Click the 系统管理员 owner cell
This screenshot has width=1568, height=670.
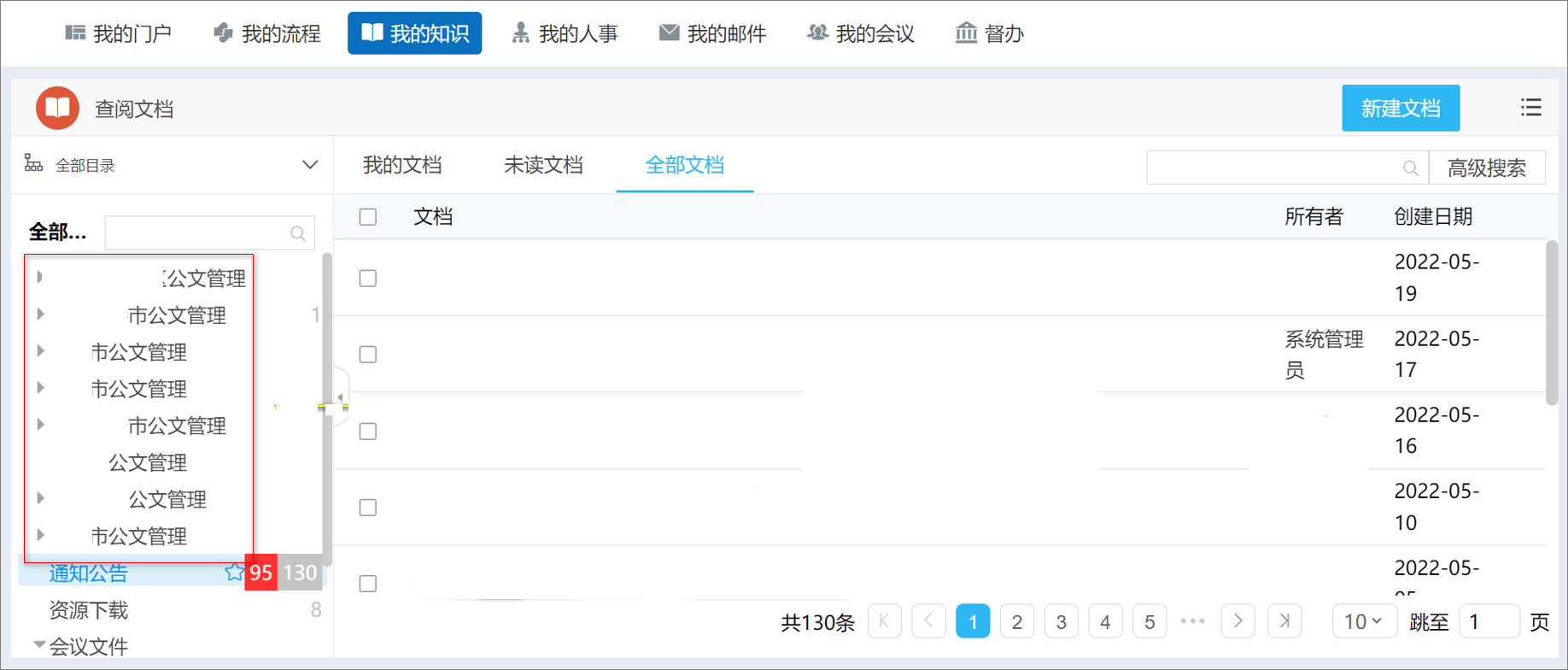coord(1324,355)
